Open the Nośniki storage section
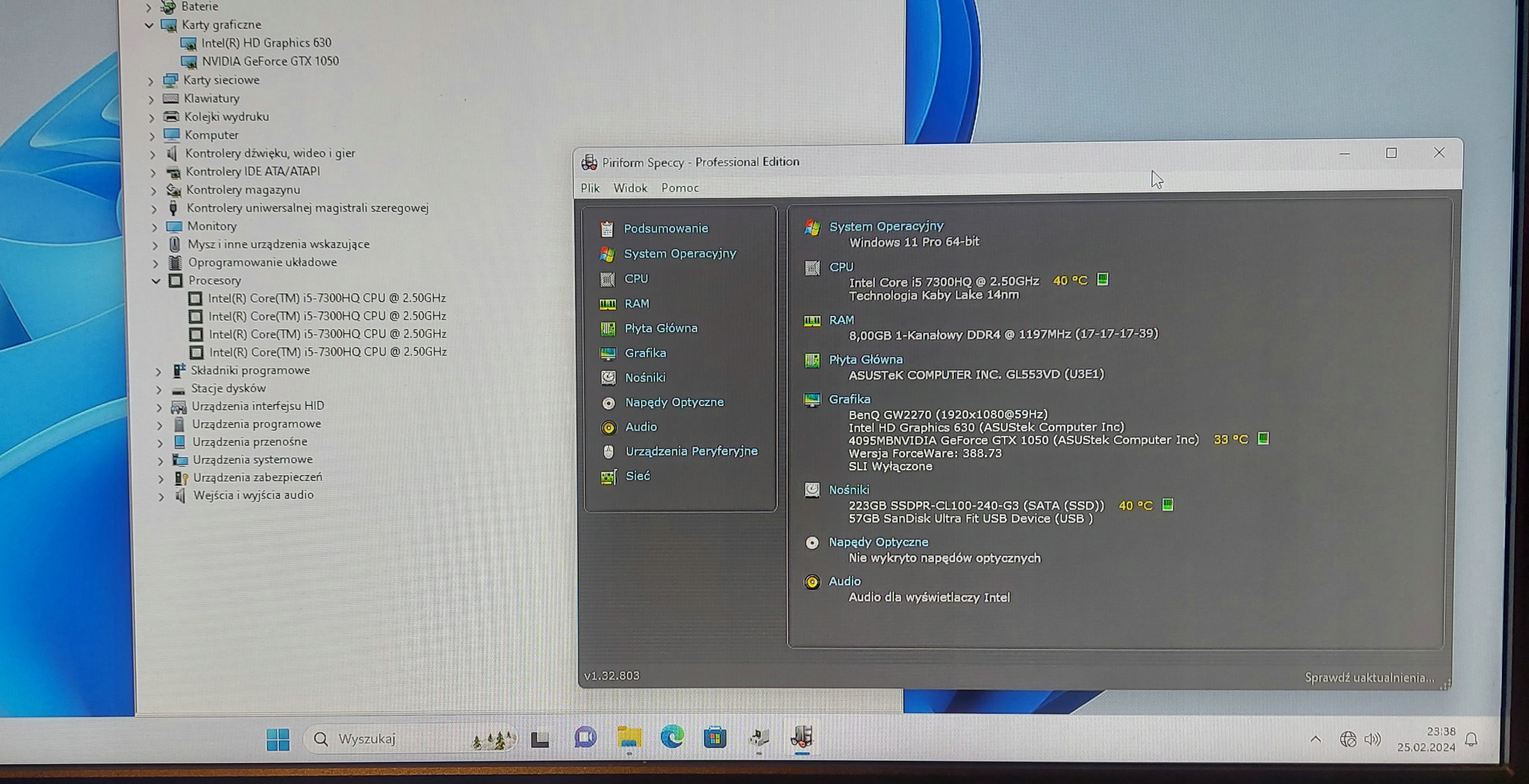 644,377
